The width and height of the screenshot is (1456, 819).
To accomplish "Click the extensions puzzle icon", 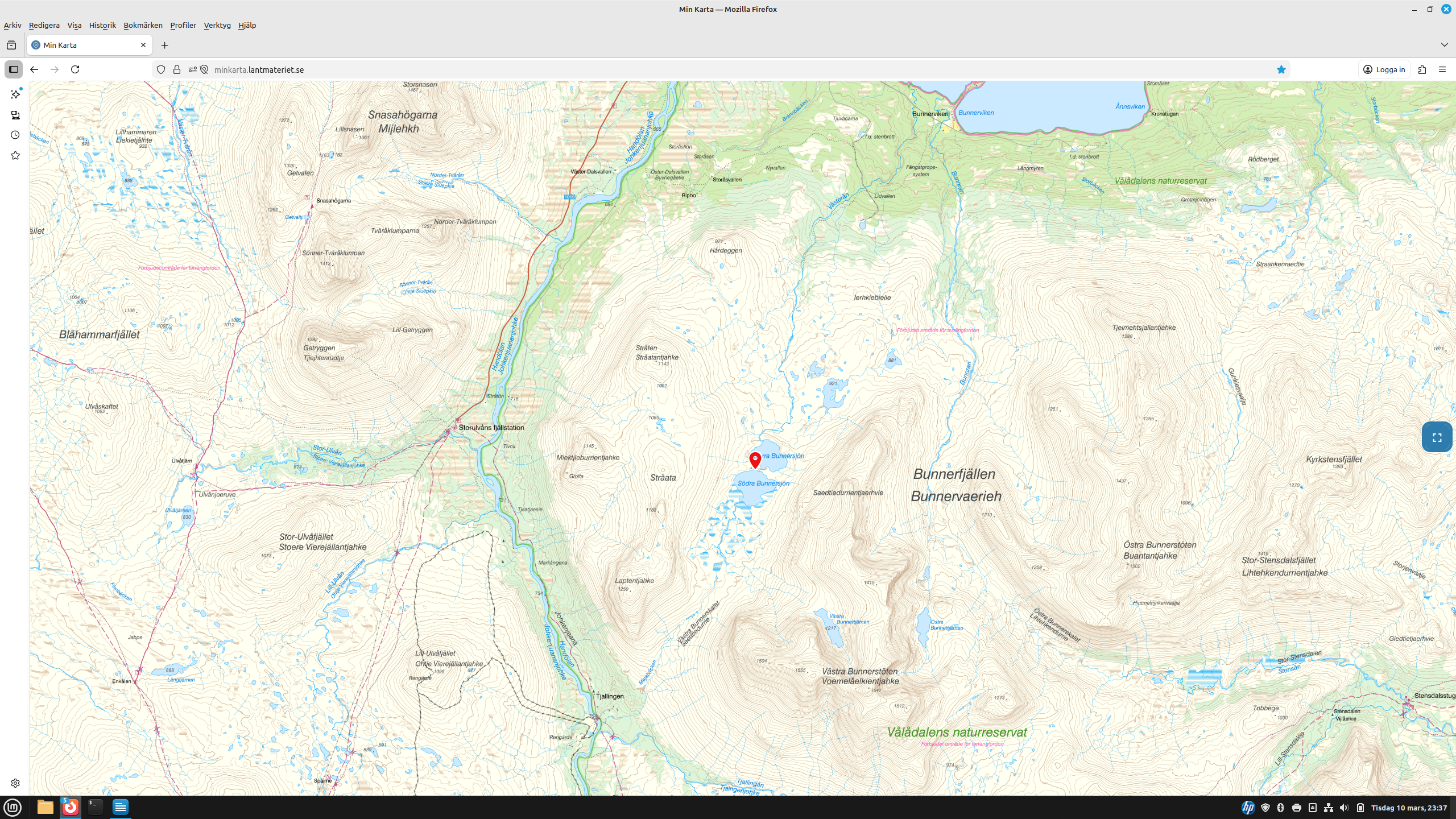I will (x=1422, y=69).
